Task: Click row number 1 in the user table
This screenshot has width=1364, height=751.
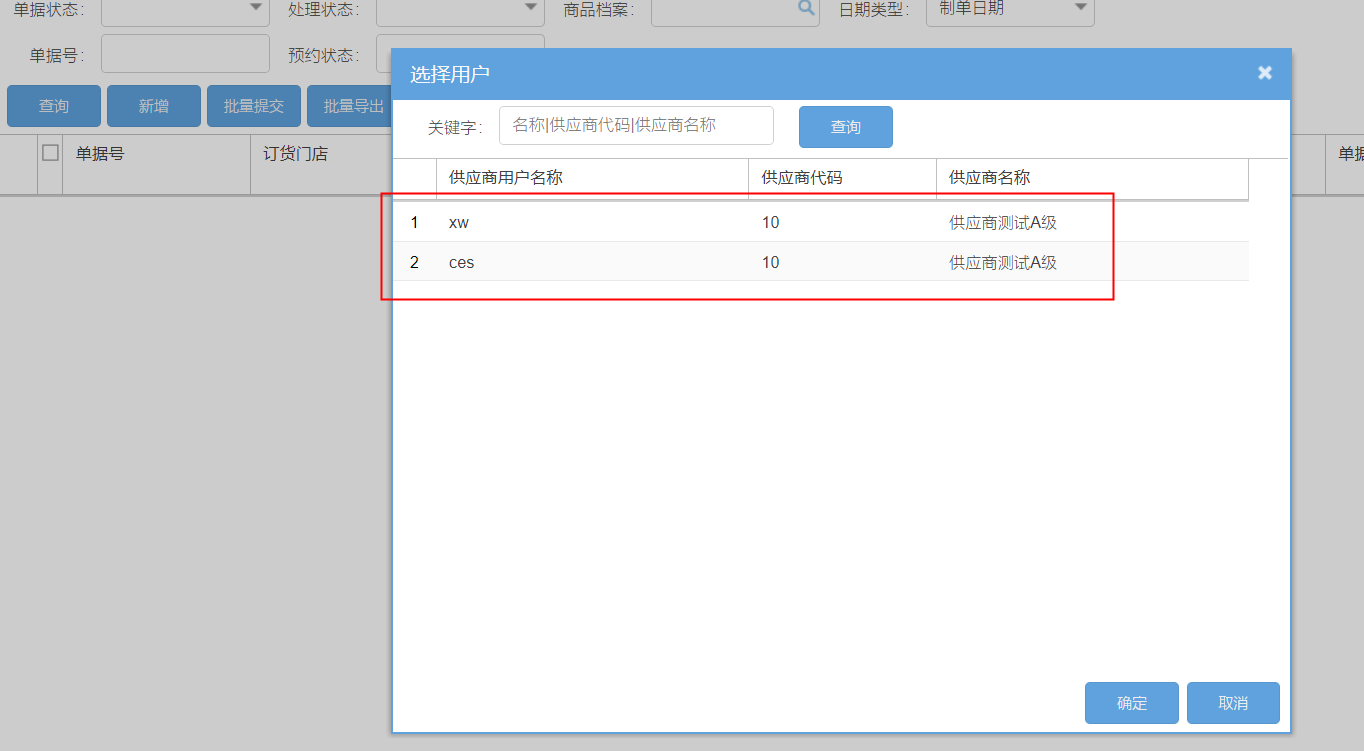Action: tap(414, 223)
